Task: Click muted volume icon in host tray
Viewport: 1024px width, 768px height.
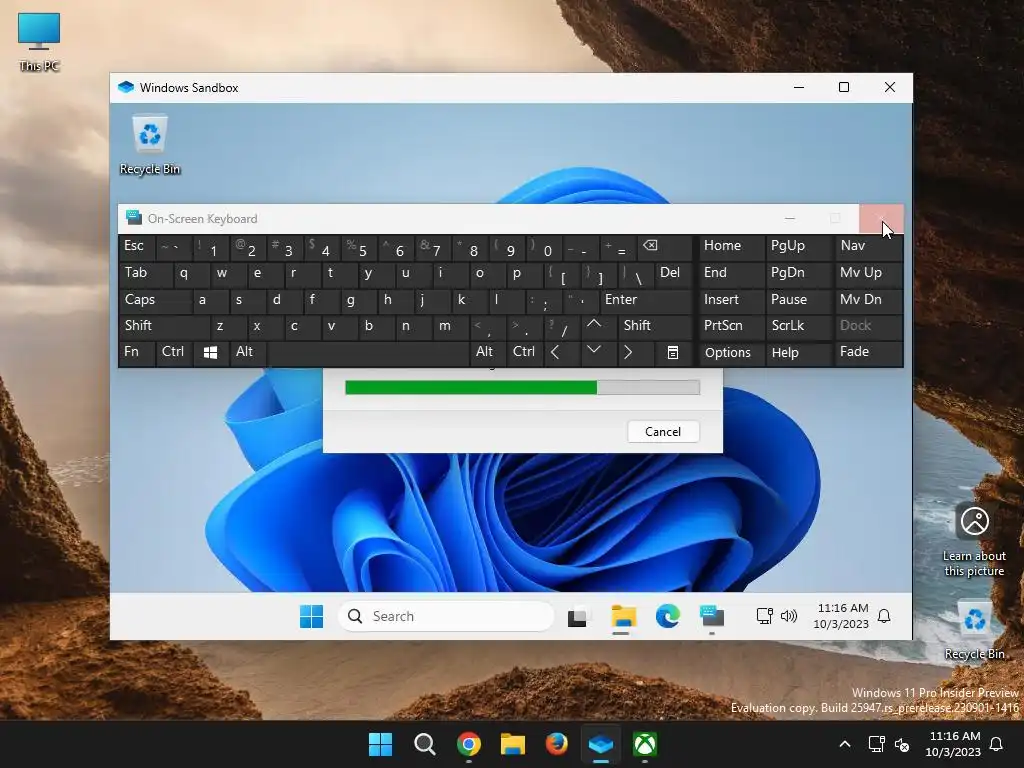Action: (902, 744)
